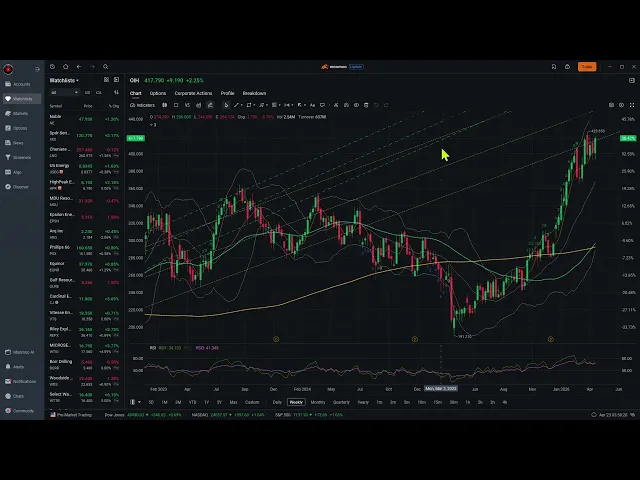Open Moomoo AI in the sidebar
640x480 pixels.
coord(20,352)
